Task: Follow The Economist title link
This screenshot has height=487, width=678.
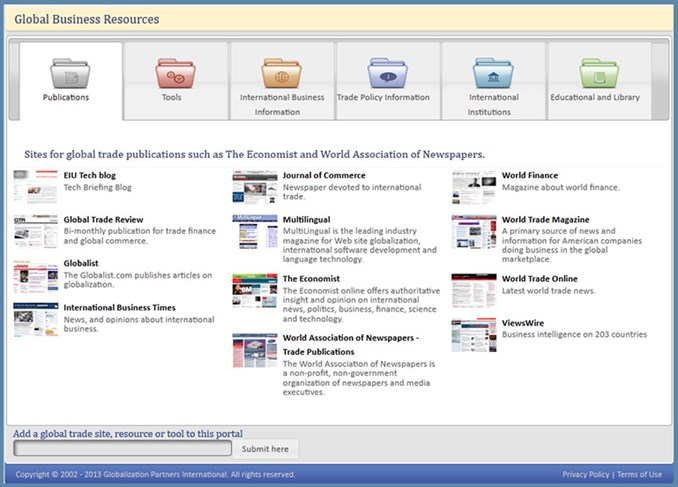Action: [311, 279]
